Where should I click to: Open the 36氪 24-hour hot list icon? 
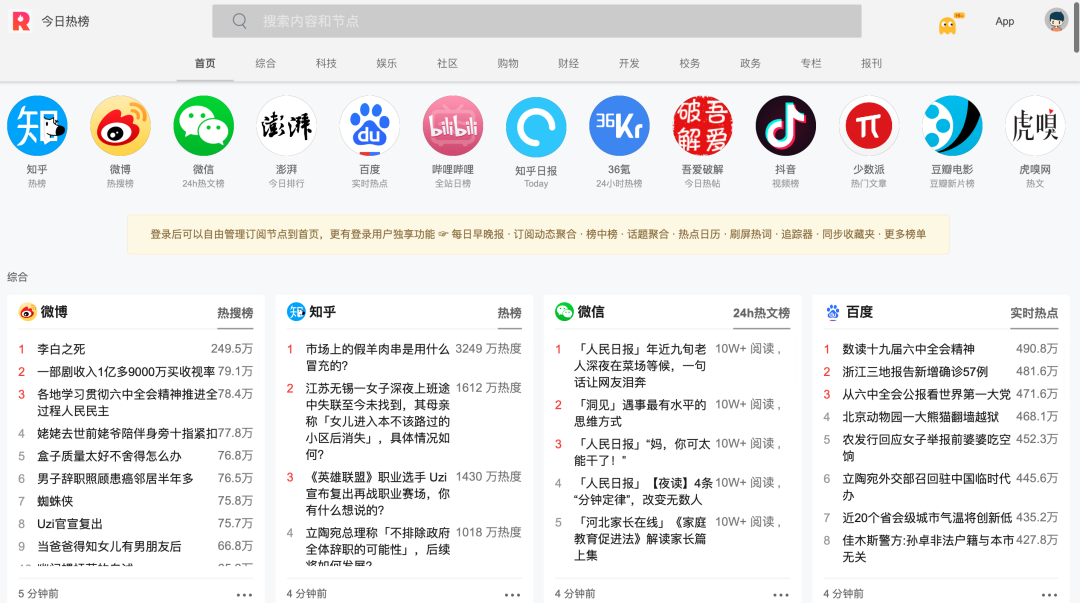coord(619,126)
